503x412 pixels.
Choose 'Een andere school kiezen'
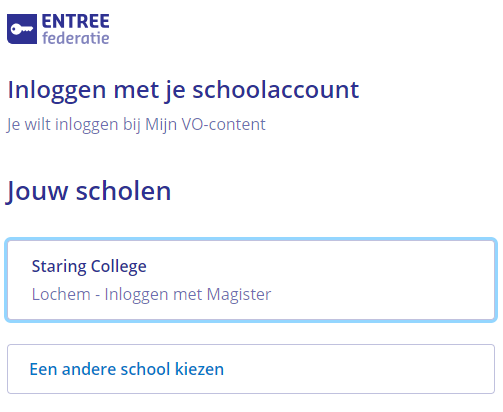(x=251, y=369)
